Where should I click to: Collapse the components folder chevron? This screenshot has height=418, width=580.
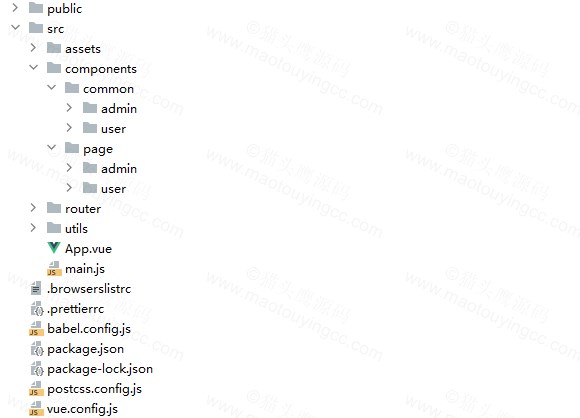point(34,67)
